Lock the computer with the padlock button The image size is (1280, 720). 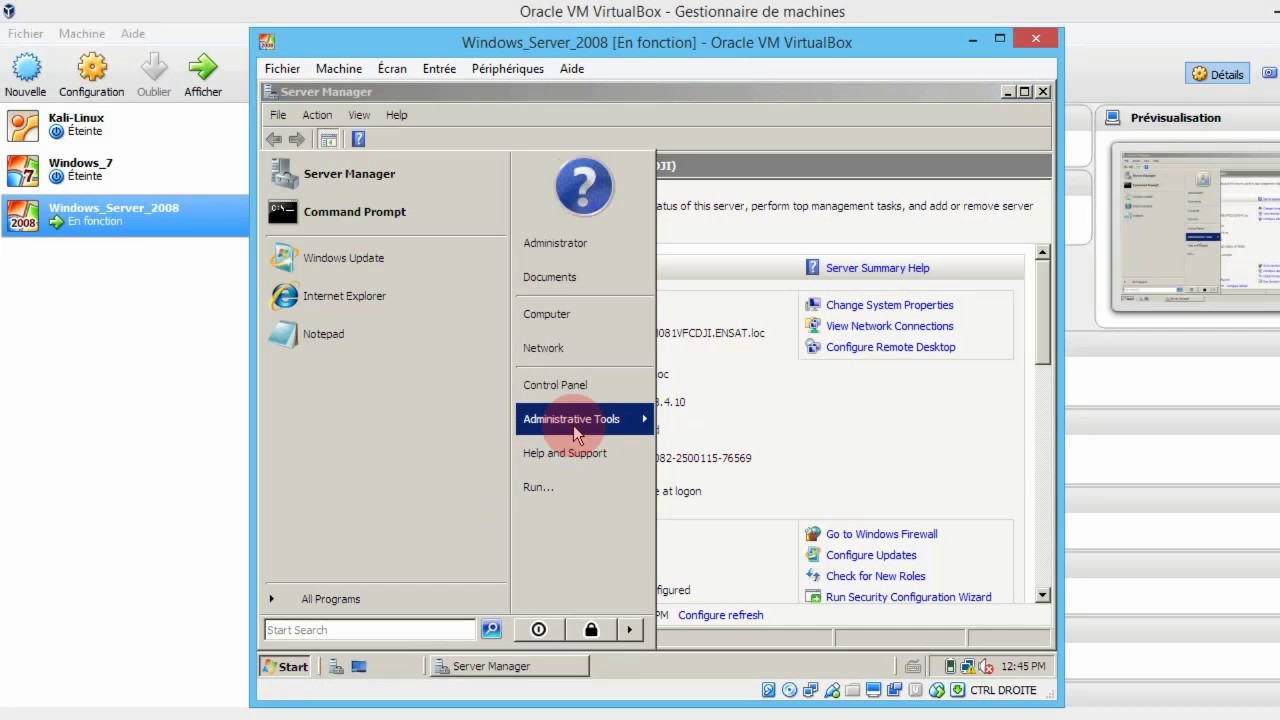(x=591, y=630)
